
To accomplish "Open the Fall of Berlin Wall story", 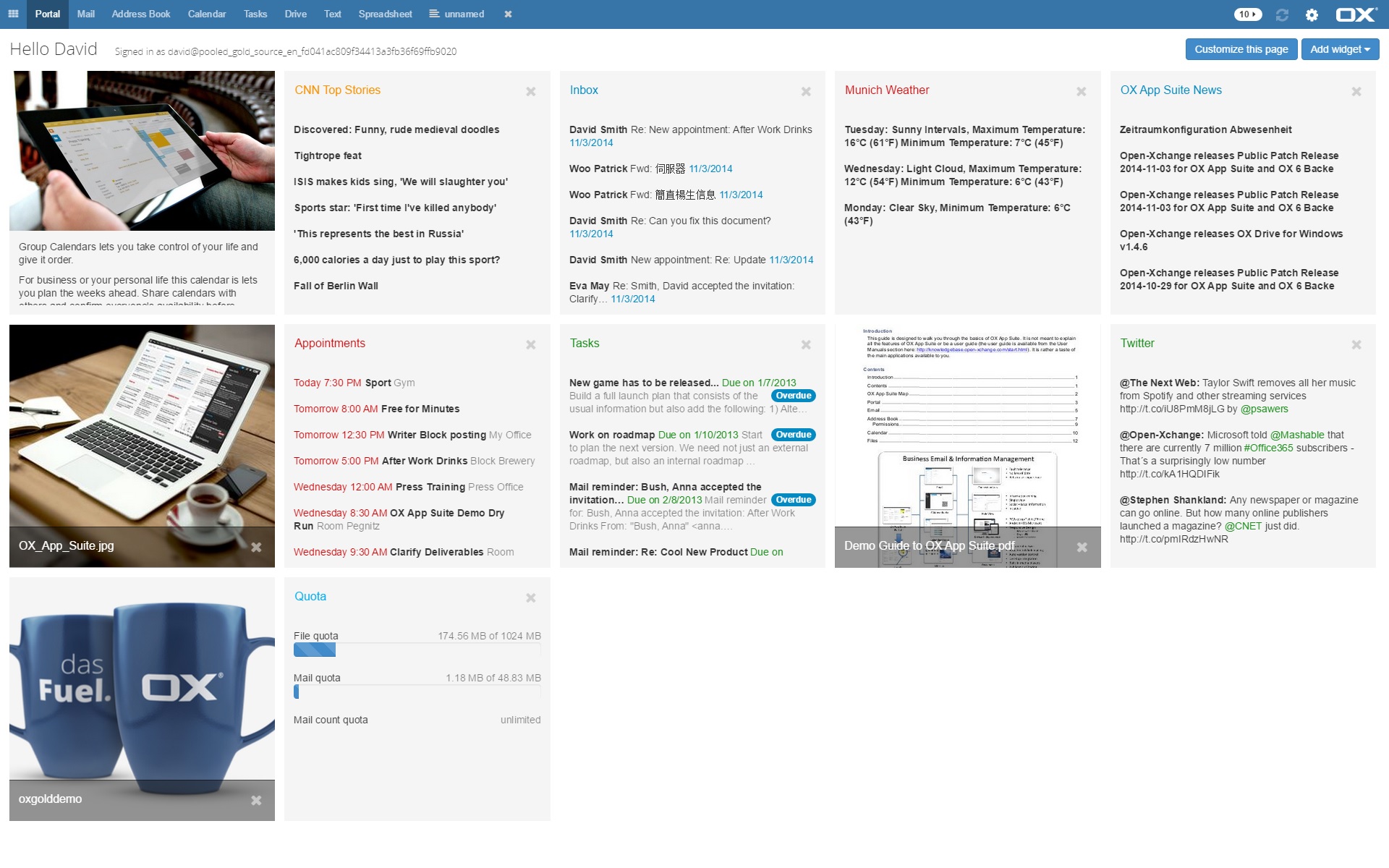I will [x=336, y=286].
